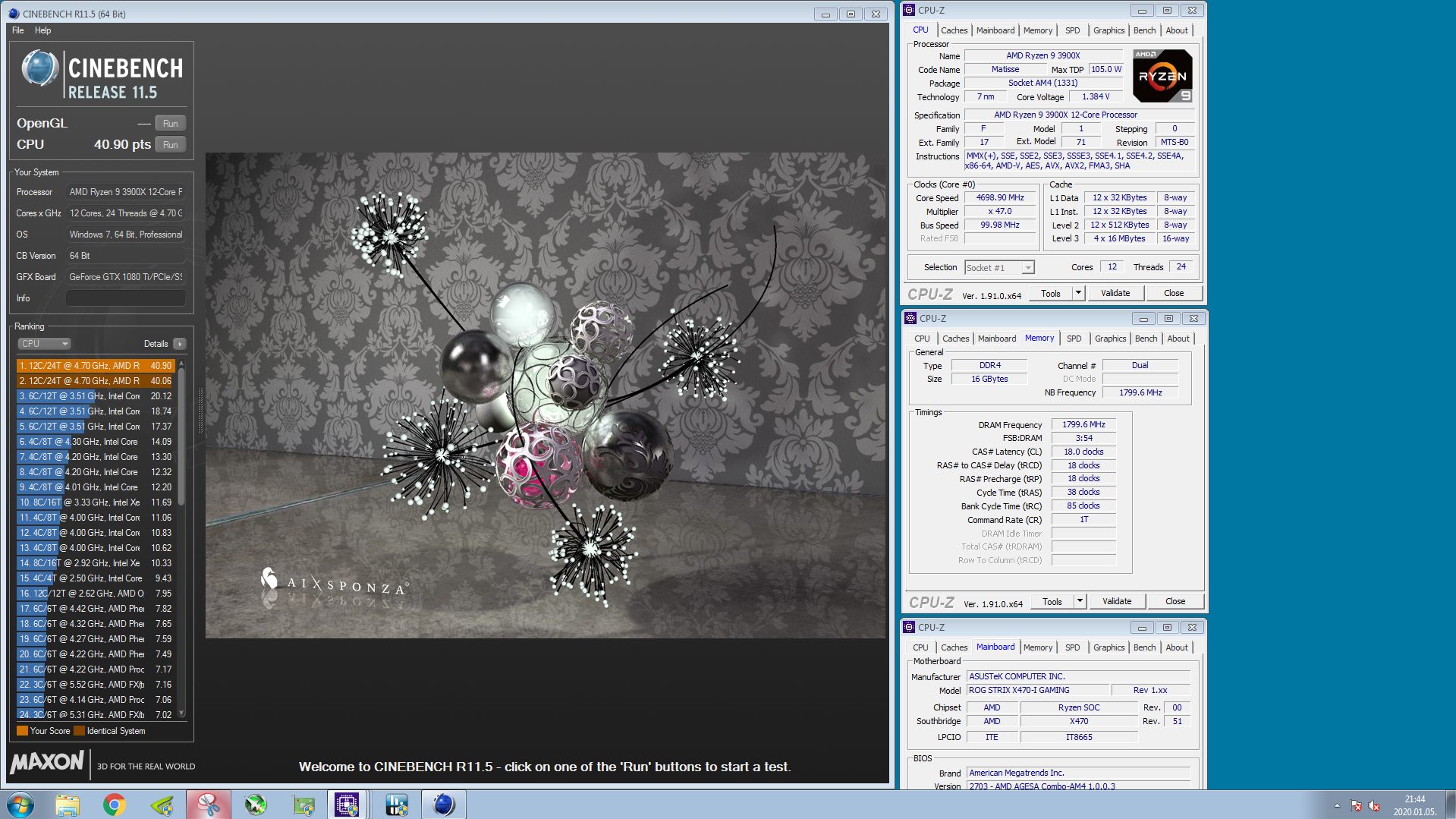The image size is (1456, 819).
Task: Open the Windows Start orb
Action: click(x=20, y=805)
